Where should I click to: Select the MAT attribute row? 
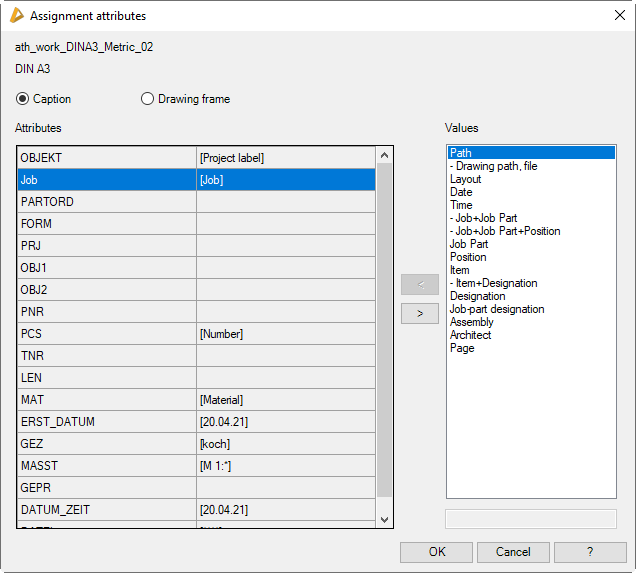point(106,400)
